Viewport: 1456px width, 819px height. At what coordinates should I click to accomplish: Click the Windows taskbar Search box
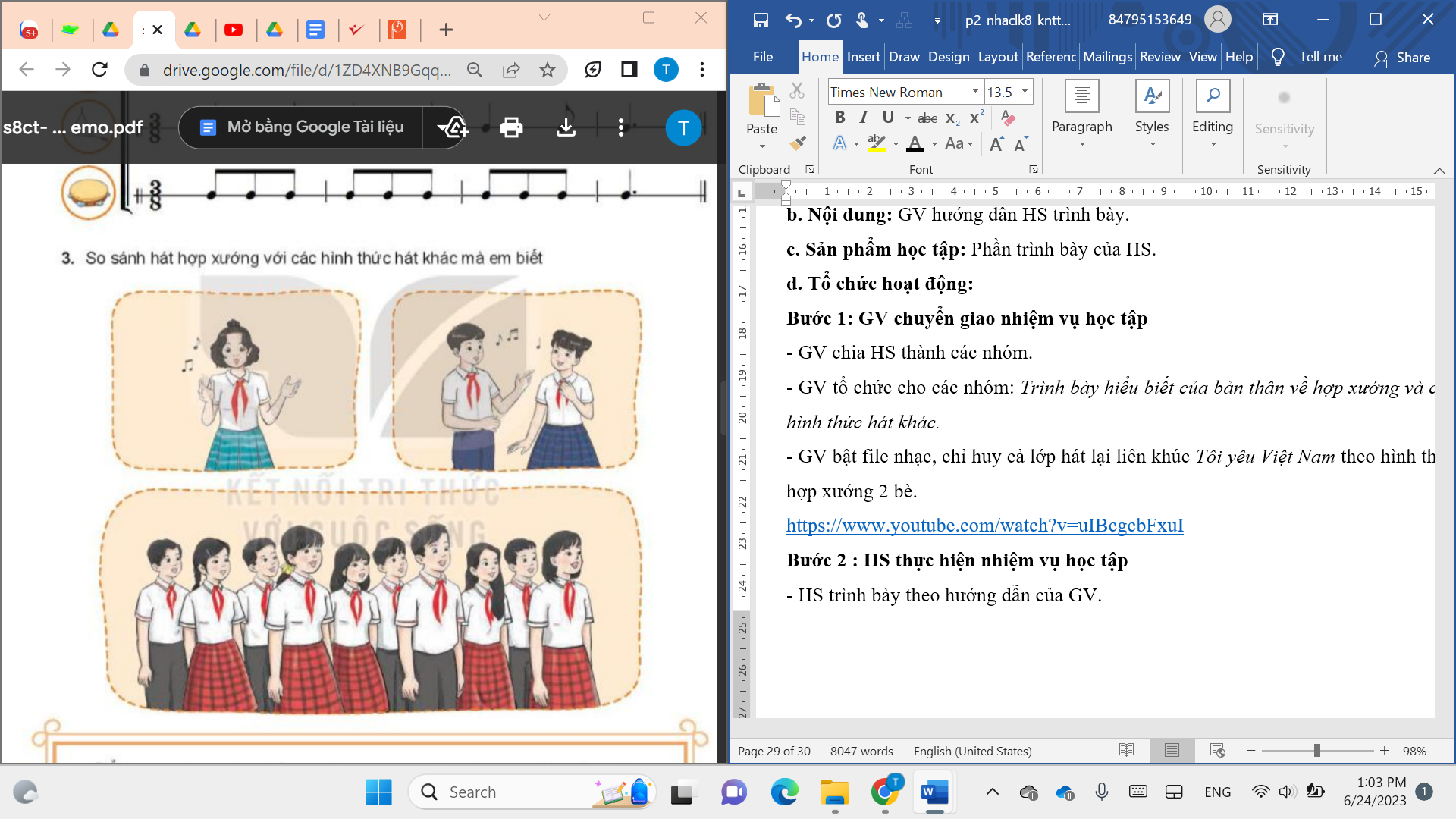532,792
